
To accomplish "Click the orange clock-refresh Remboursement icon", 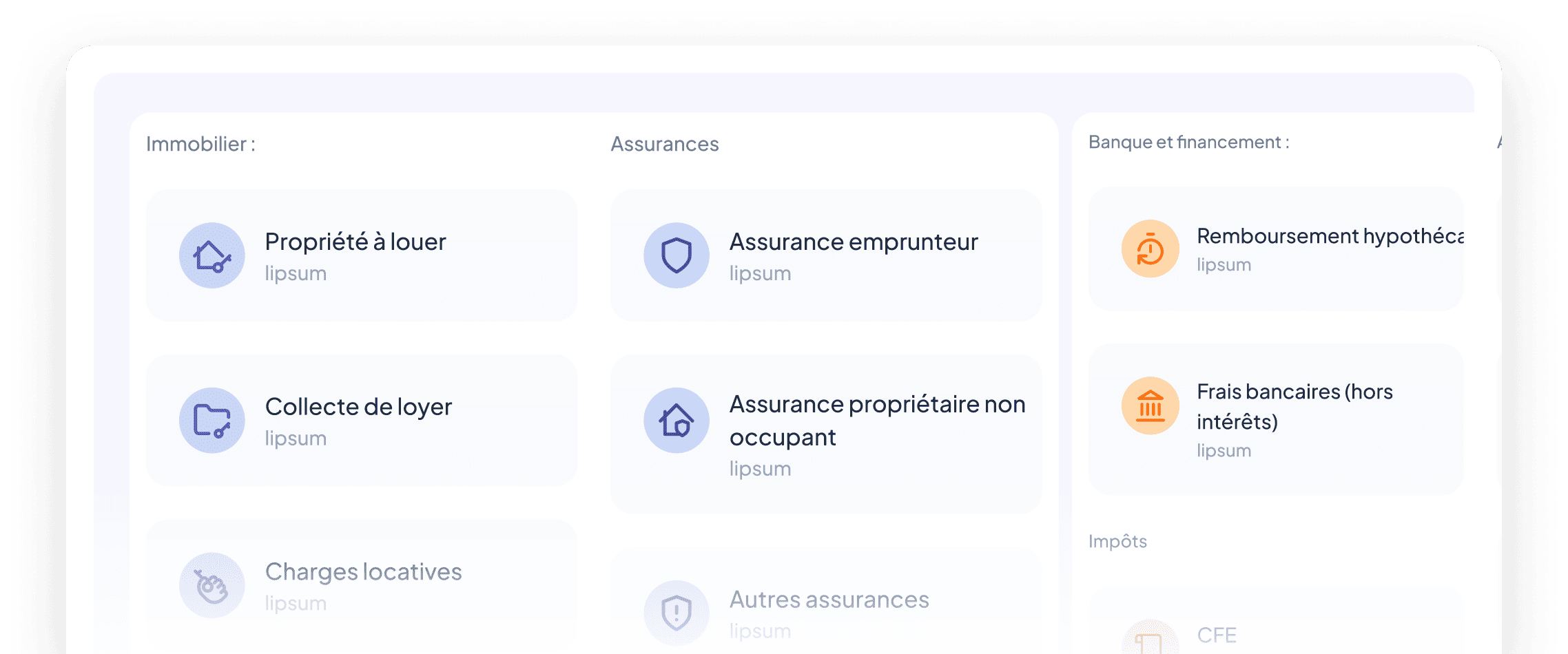I will [1151, 249].
